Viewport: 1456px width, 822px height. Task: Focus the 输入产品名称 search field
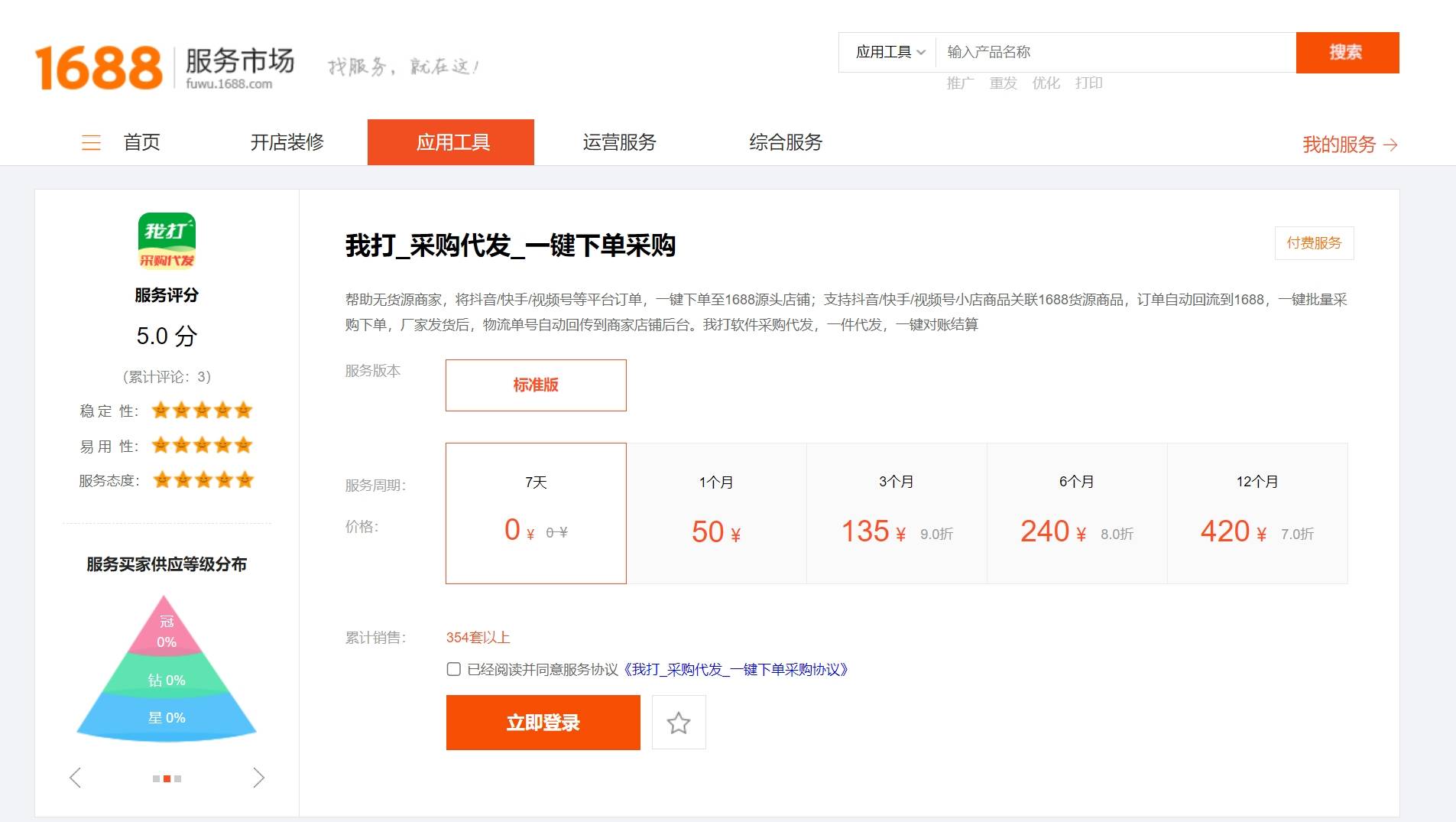(1116, 52)
